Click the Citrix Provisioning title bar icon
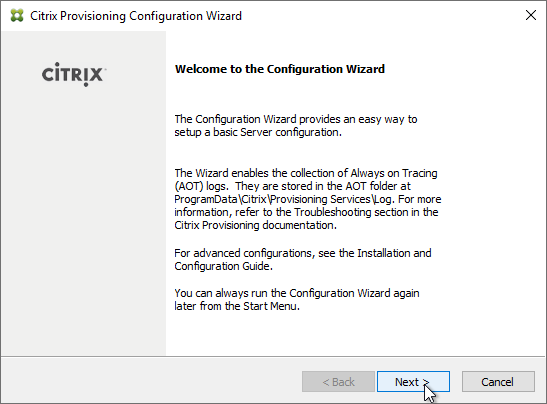 tap(17, 16)
